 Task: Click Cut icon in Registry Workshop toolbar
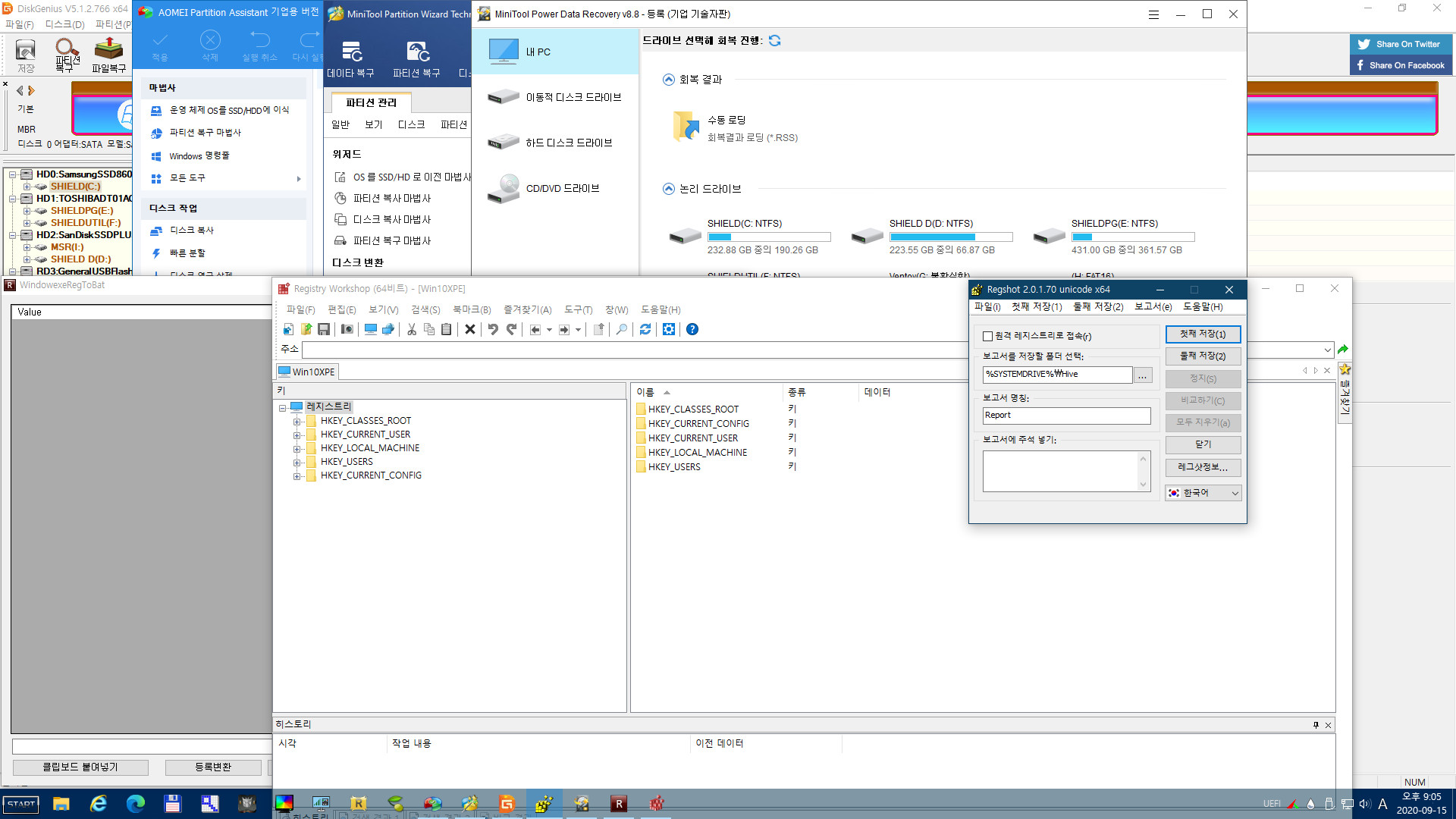412,329
